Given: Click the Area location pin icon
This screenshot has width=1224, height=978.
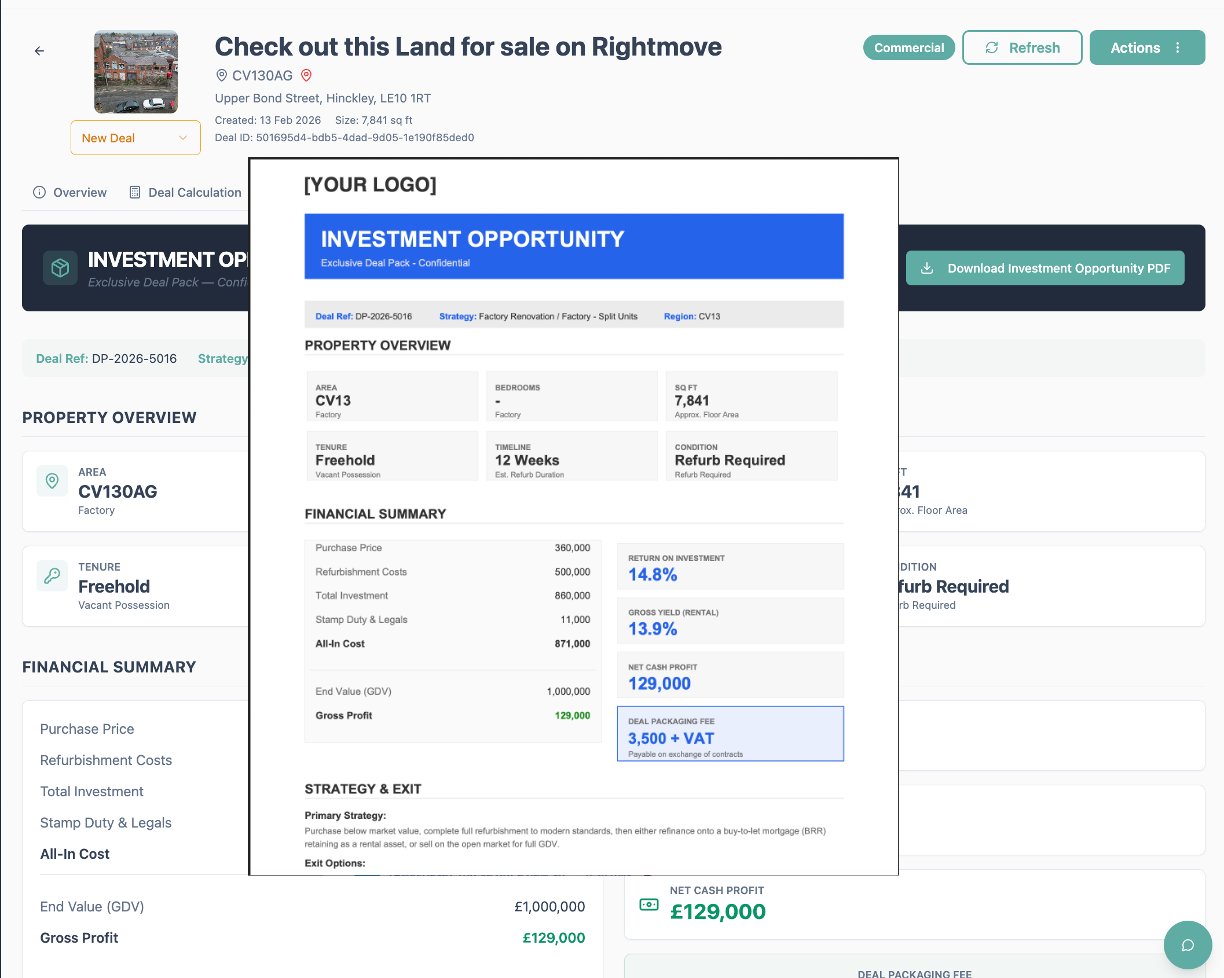Looking at the screenshot, I should coord(52,480).
